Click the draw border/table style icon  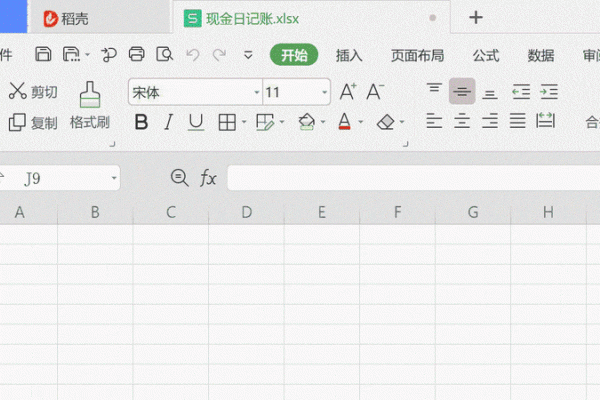(x=265, y=122)
